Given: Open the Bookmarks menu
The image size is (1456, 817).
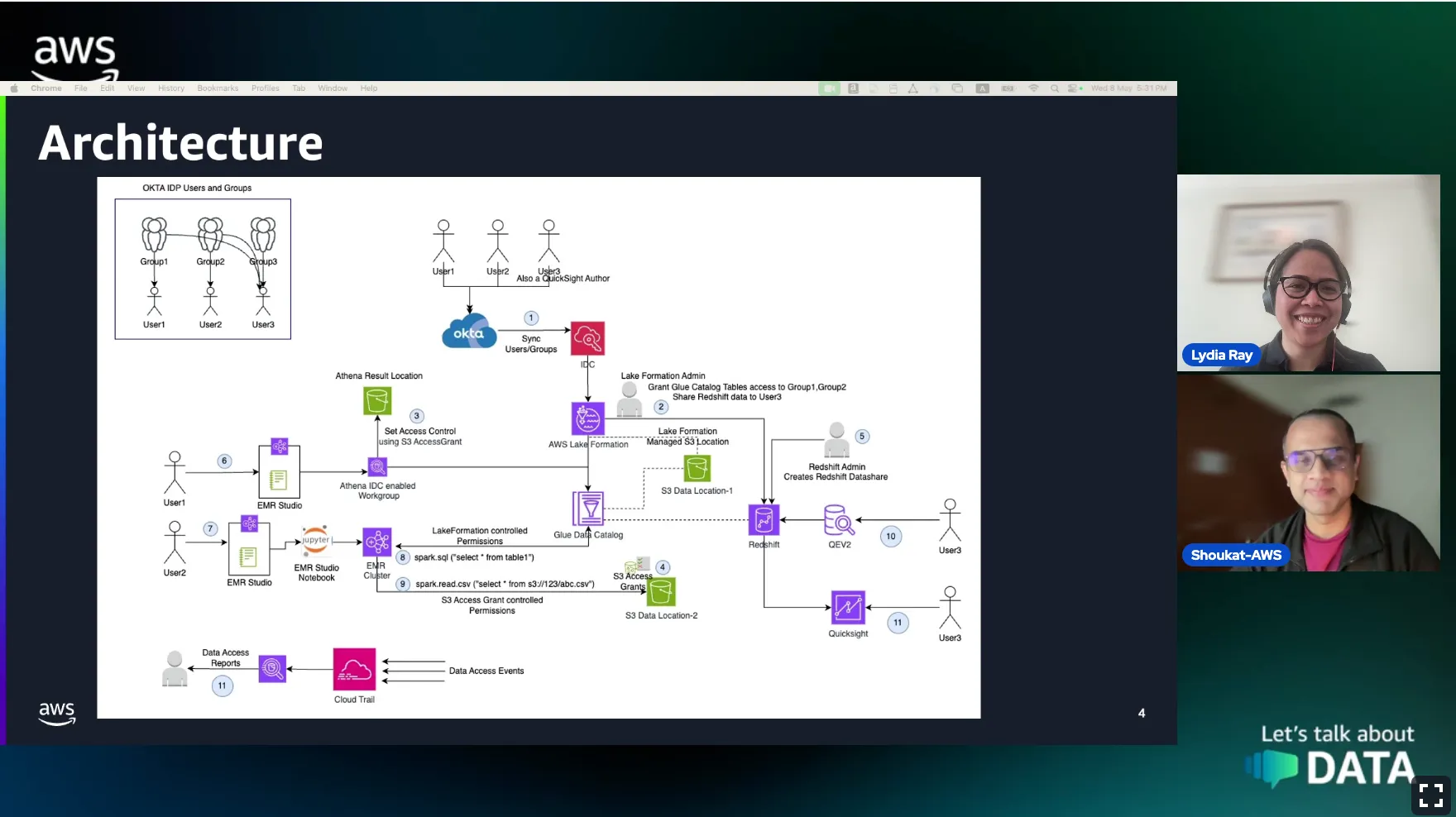Looking at the screenshot, I should [x=218, y=88].
